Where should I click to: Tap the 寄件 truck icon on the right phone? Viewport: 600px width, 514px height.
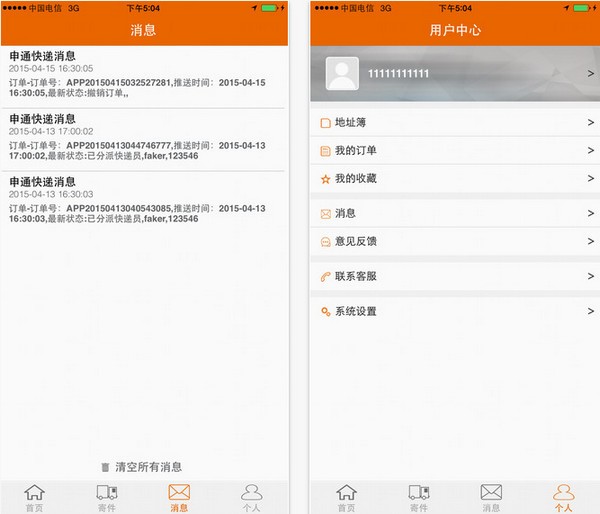(x=419, y=492)
